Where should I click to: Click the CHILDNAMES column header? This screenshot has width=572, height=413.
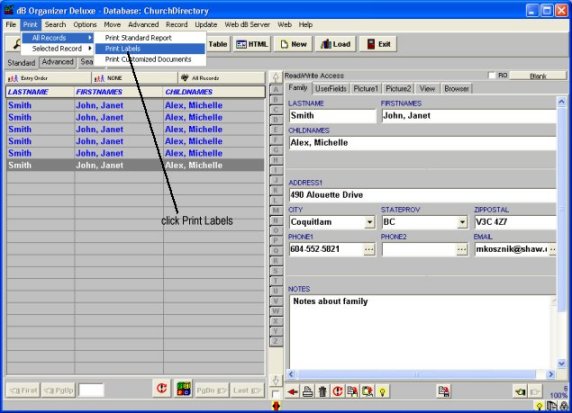pyautogui.click(x=214, y=92)
